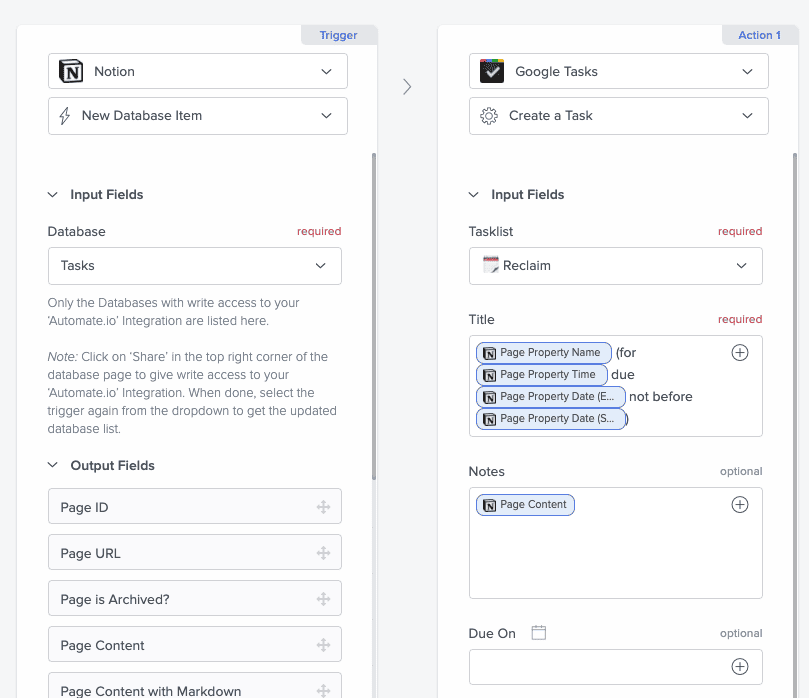Click the gear icon beside Create a Task
Image resolution: width=809 pixels, height=698 pixels.
click(x=489, y=116)
